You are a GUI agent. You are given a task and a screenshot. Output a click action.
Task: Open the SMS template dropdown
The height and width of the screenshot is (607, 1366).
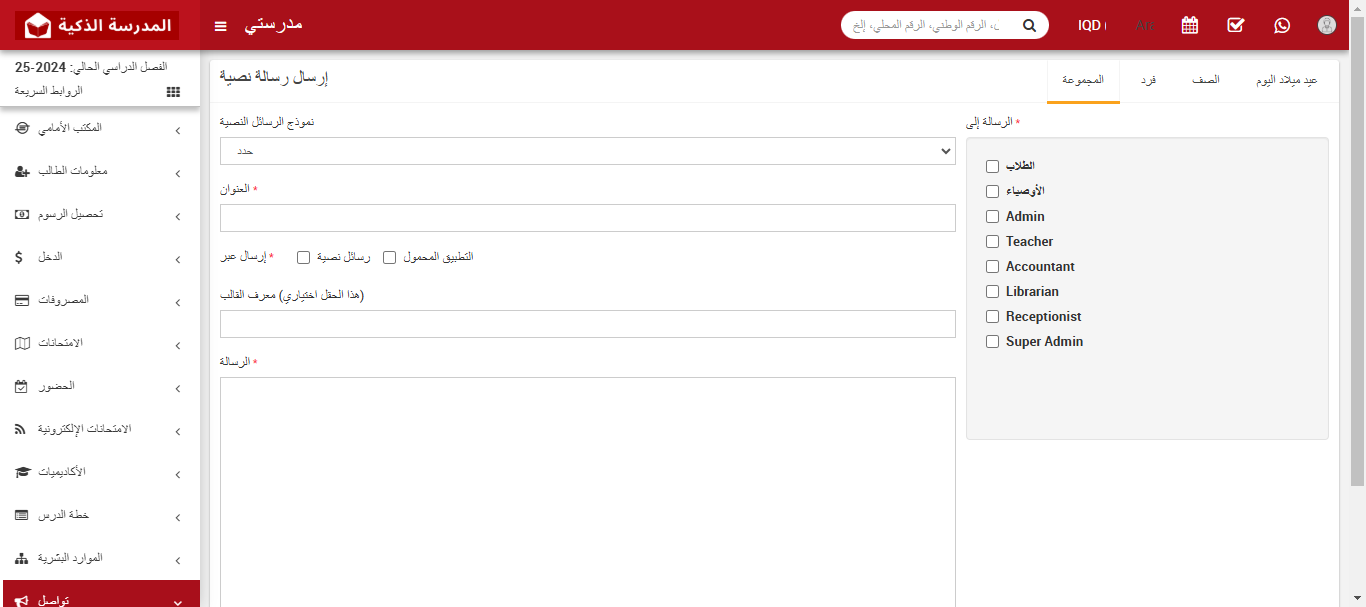pyautogui.click(x=587, y=151)
